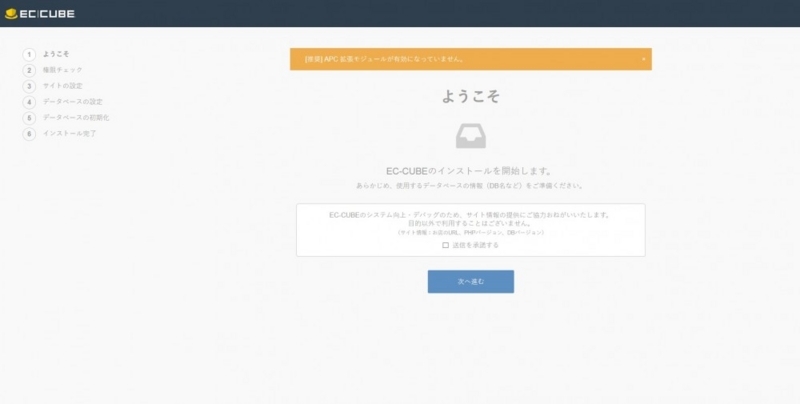
Task: Click the EC-CUBE logo in header
Action: pyautogui.click(x=40, y=14)
